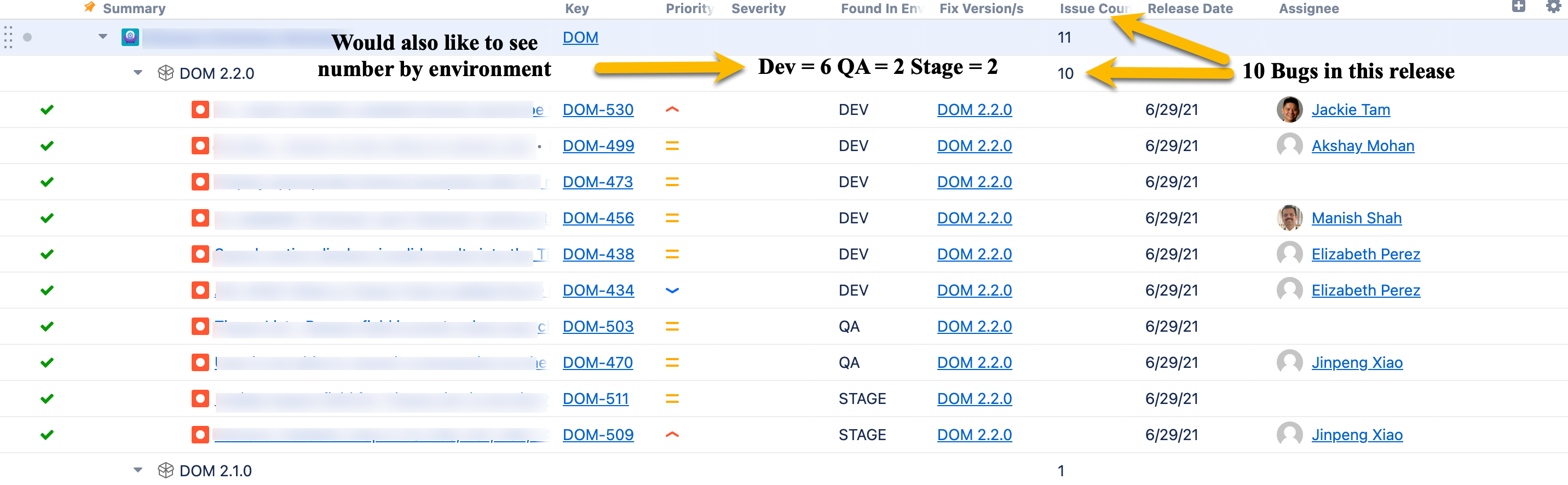1568x485 pixels.
Task: Click the version cube icon beside DOM 2.2.0
Action: click(165, 73)
